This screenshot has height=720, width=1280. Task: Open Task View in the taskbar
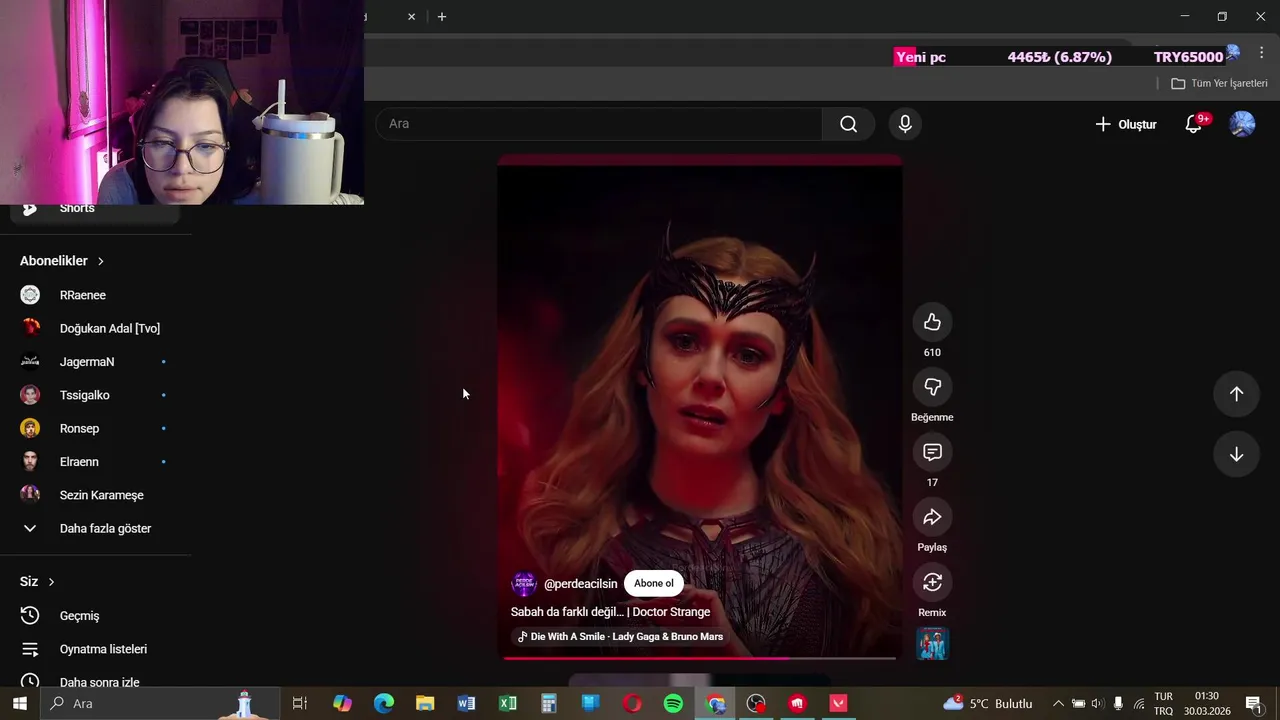(299, 704)
